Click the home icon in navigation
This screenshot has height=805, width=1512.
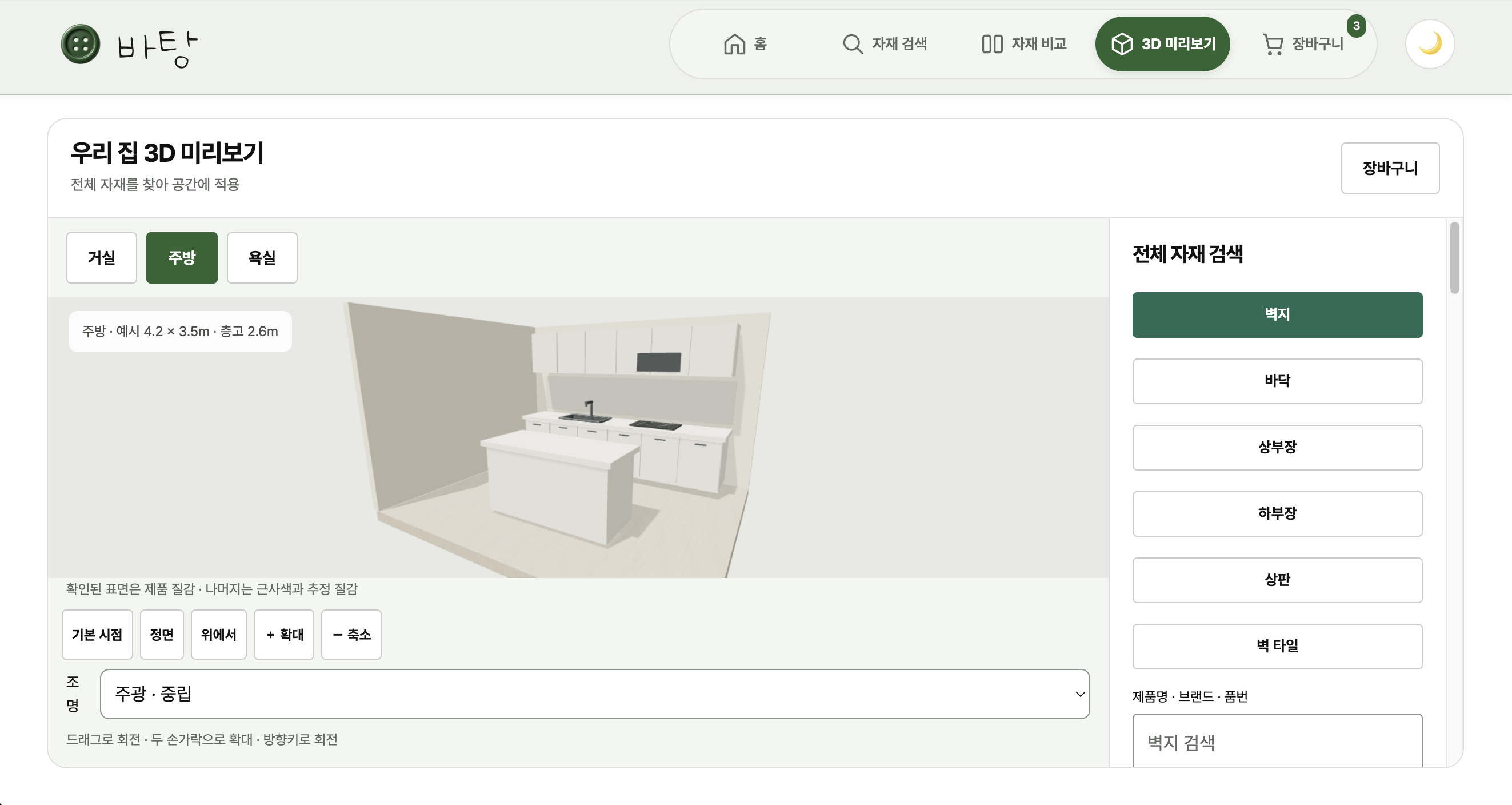[734, 44]
